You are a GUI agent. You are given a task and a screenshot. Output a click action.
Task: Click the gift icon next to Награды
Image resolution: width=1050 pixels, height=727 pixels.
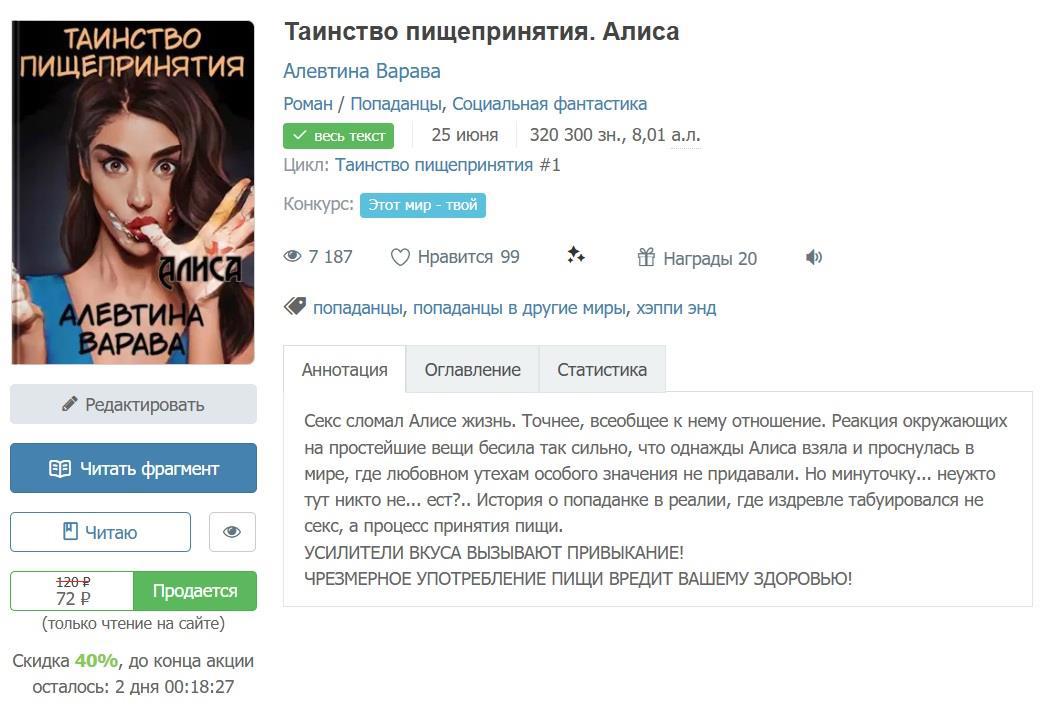point(646,257)
